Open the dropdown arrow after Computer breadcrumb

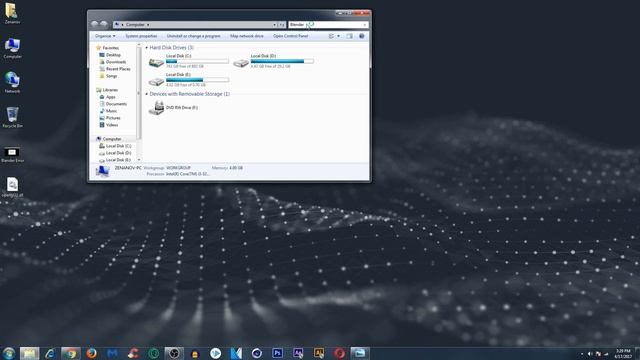pos(148,25)
